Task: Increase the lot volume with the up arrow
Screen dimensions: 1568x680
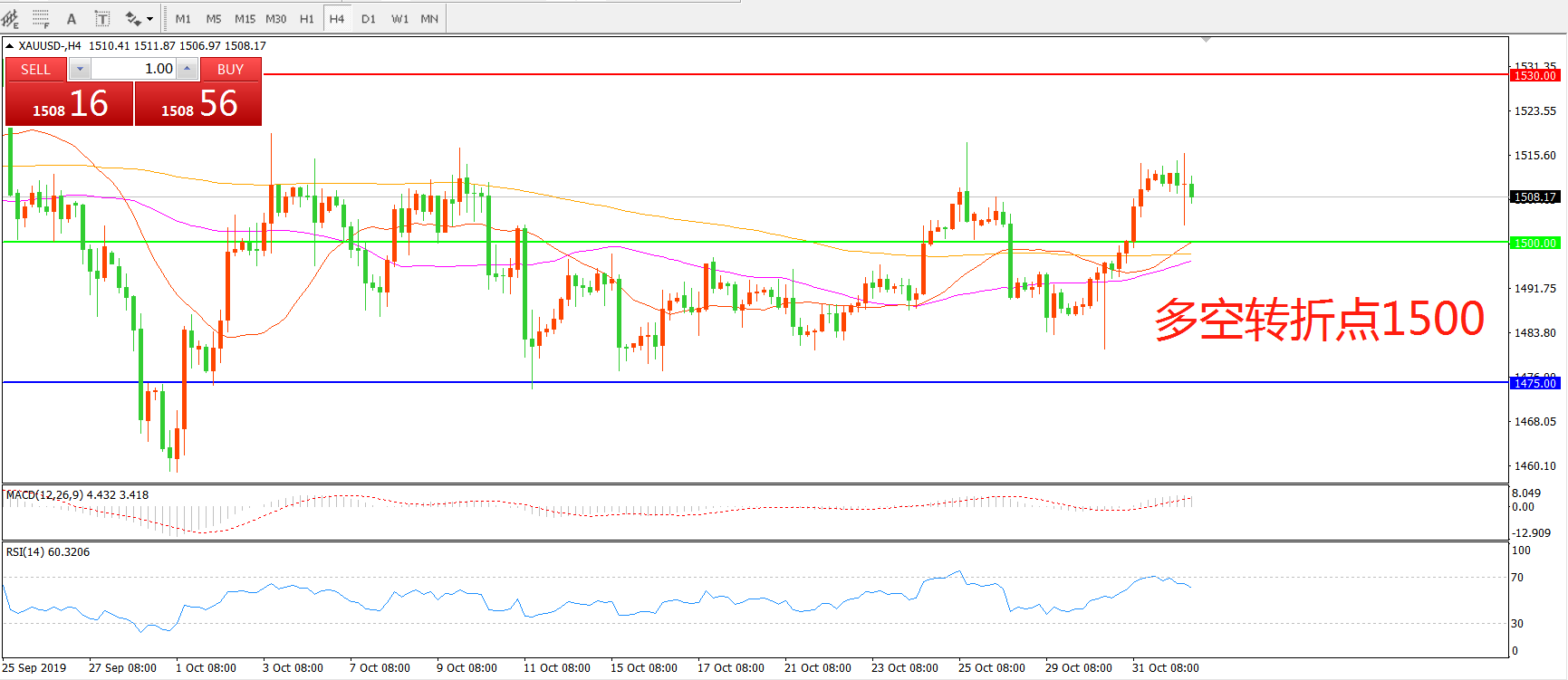Action: click(x=187, y=69)
